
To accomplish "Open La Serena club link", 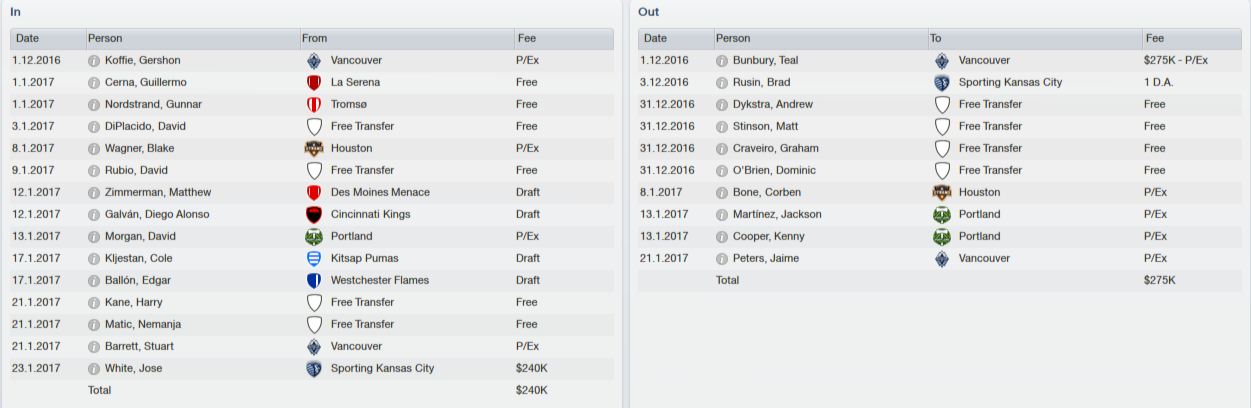I will click(356, 83).
